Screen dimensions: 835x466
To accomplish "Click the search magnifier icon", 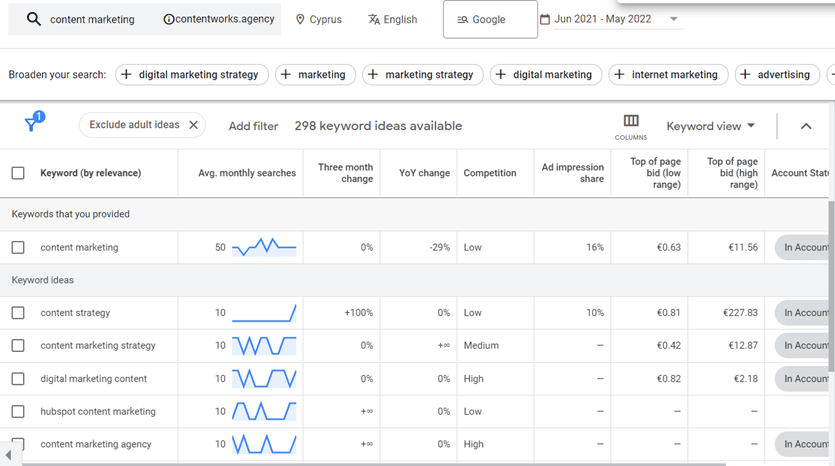I will point(34,19).
